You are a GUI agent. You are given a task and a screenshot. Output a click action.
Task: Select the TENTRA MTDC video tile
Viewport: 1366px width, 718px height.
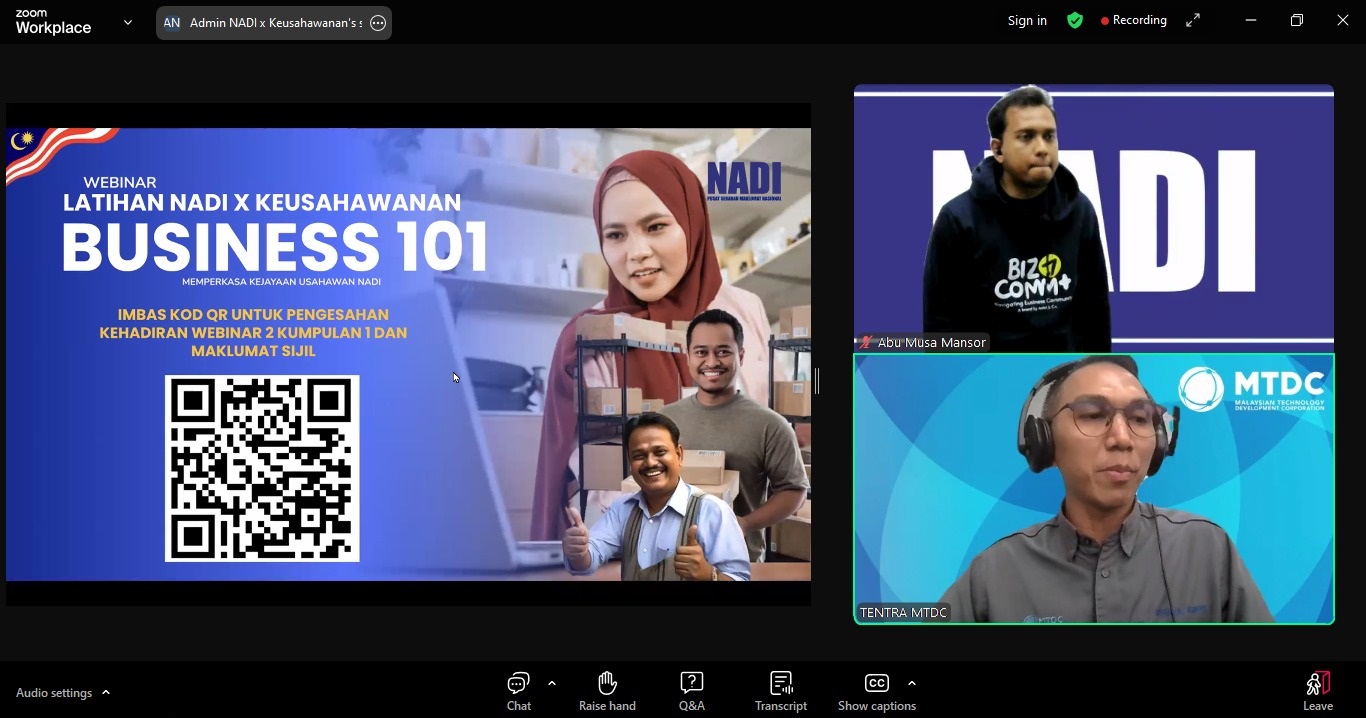coord(1094,489)
